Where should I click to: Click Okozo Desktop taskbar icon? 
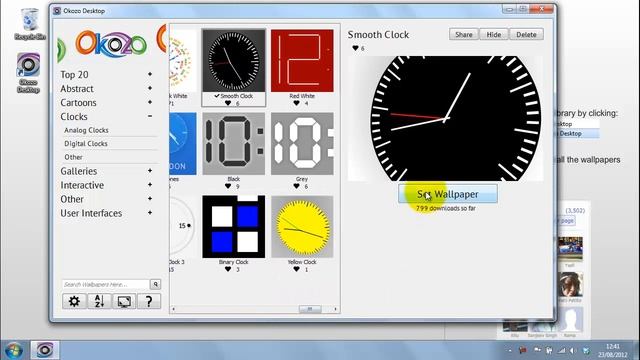(45, 350)
